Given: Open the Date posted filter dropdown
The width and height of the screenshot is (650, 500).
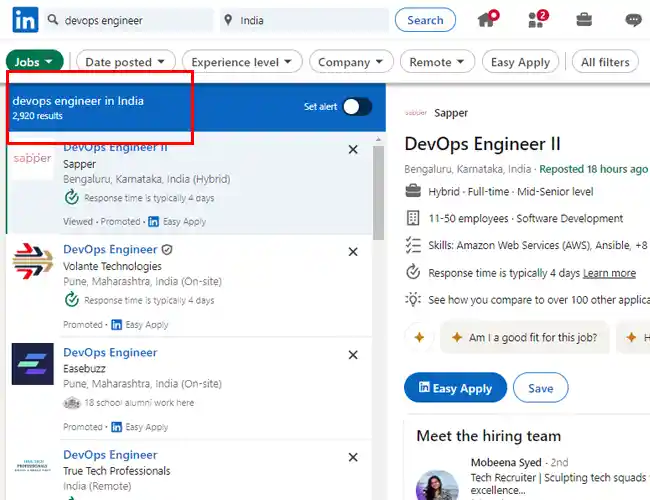Looking at the screenshot, I should (x=126, y=62).
